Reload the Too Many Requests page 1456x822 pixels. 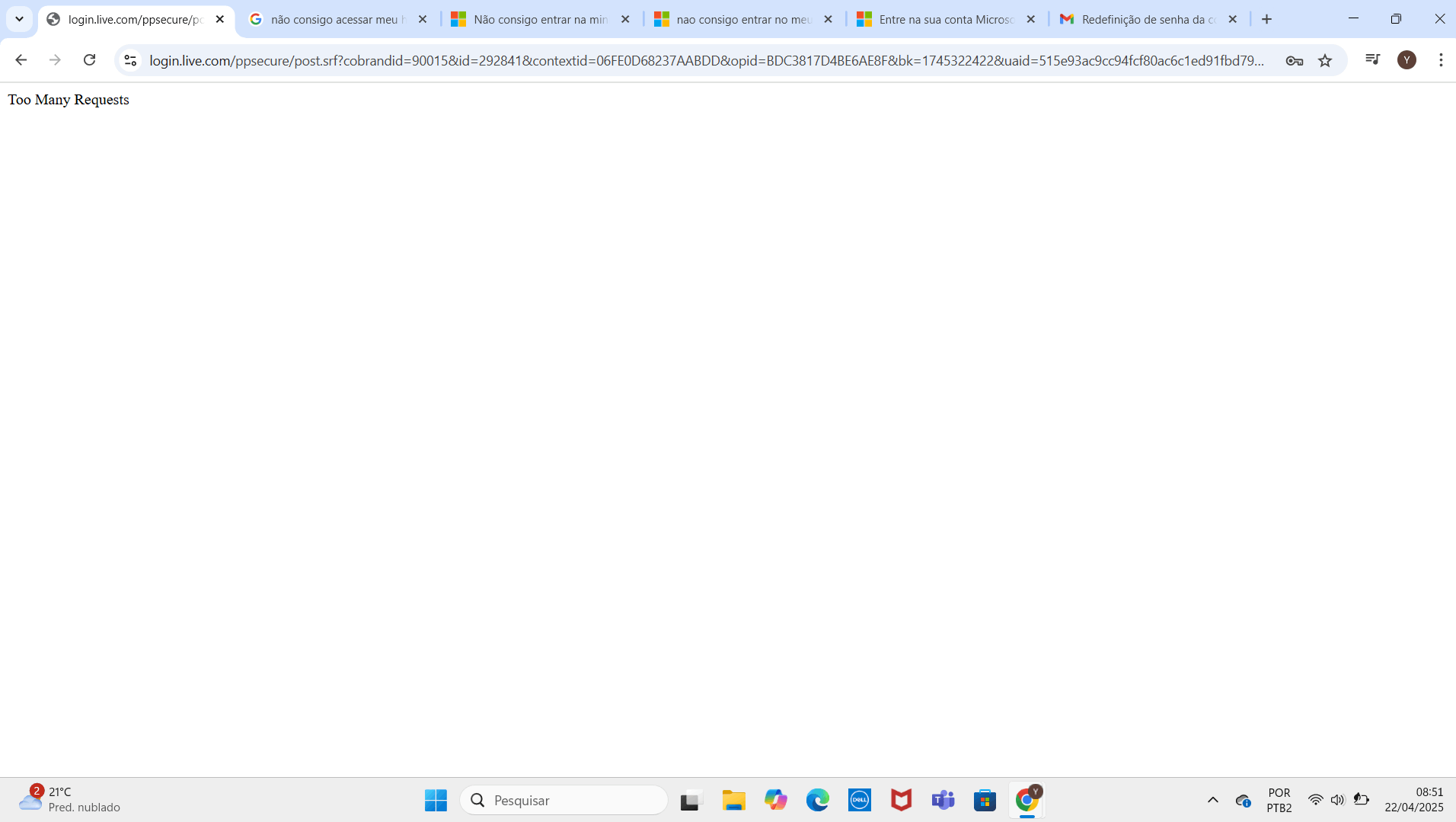click(x=89, y=60)
